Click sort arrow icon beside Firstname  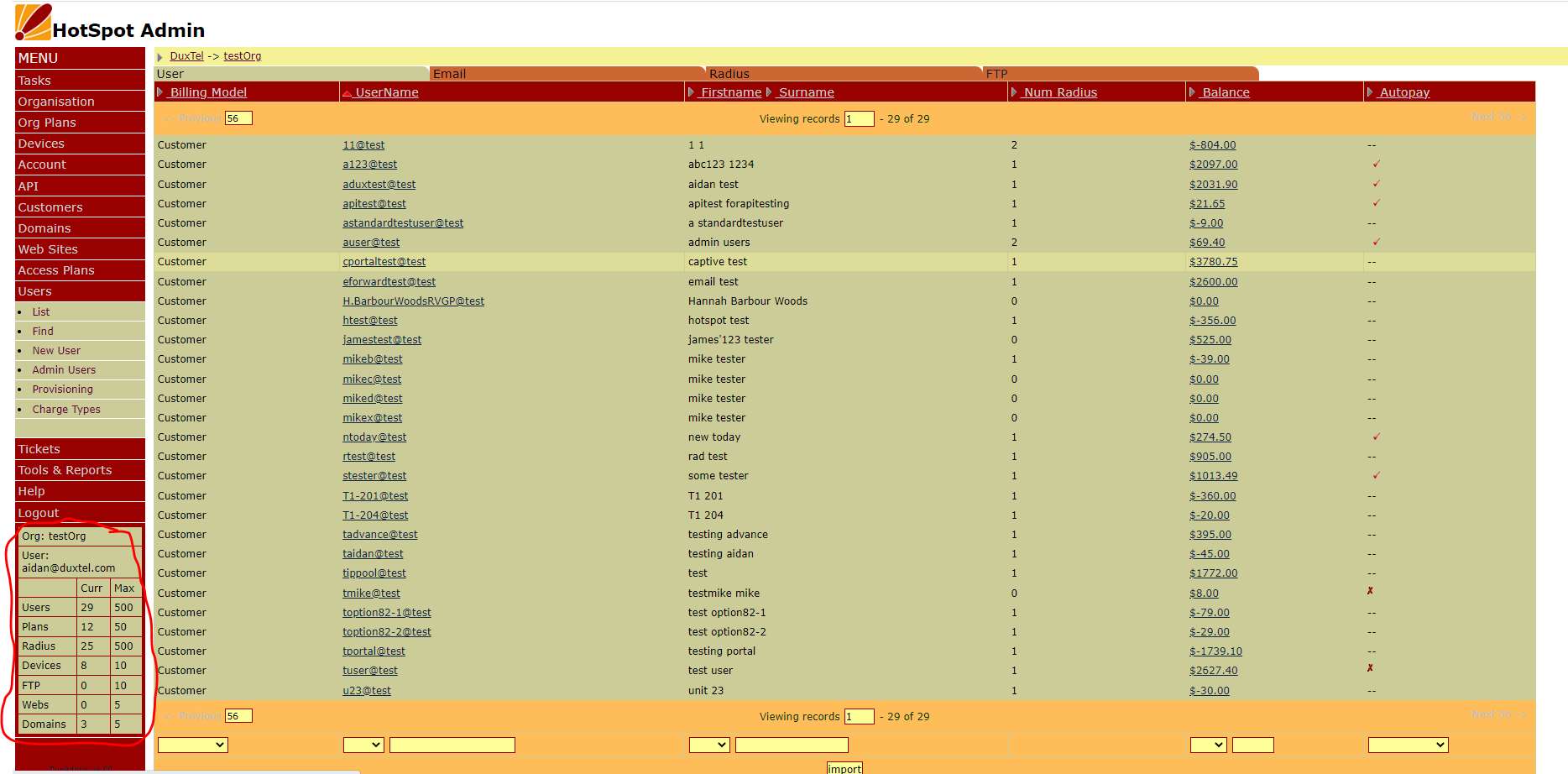pos(691,92)
